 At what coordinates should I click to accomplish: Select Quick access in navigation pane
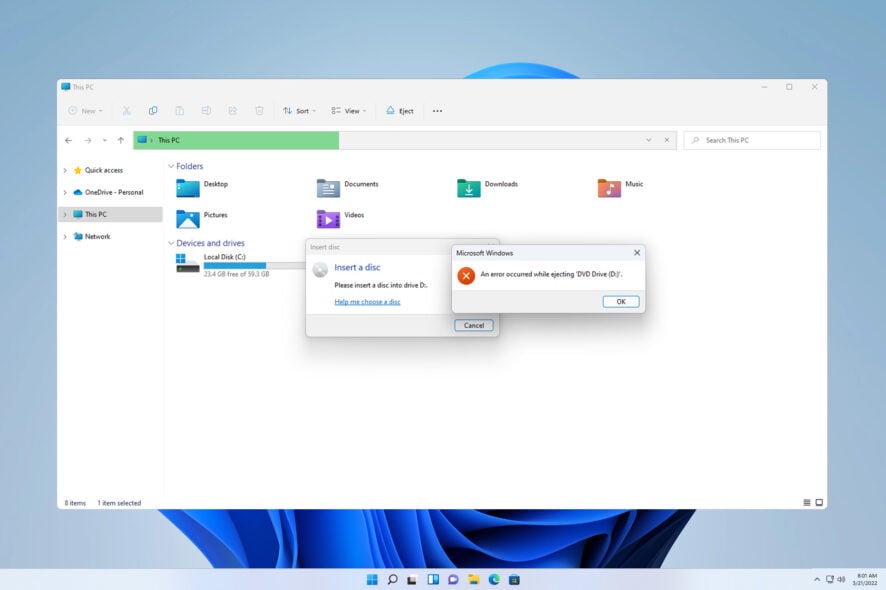(103, 170)
